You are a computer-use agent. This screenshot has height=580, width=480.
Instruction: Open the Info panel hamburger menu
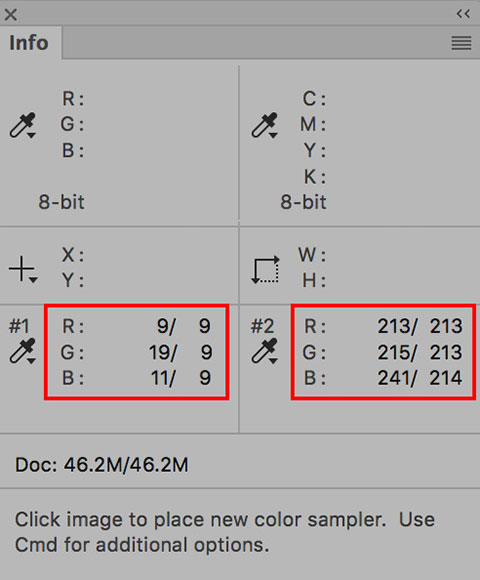click(x=461, y=43)
